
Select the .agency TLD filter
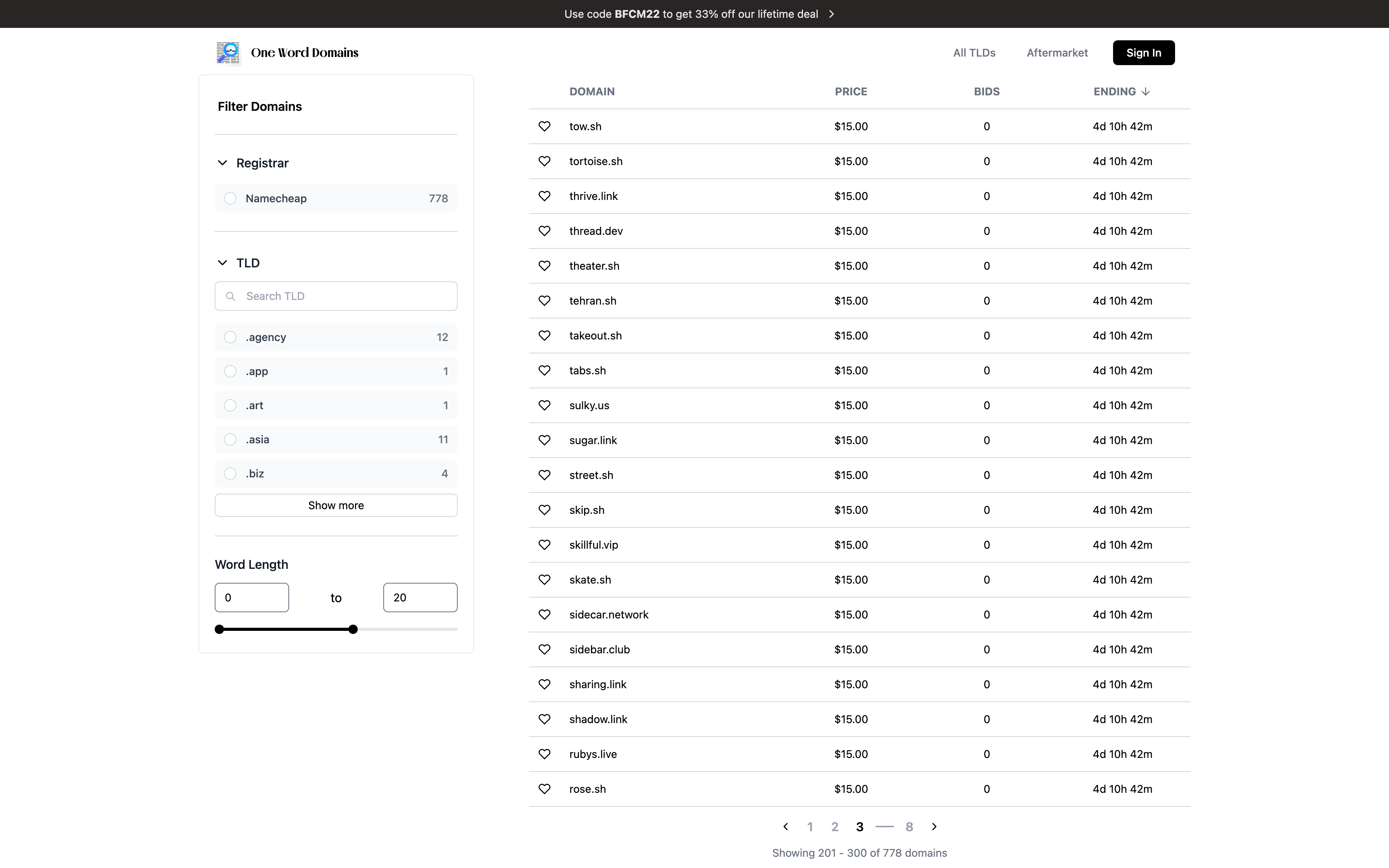[x=230, y=337]
